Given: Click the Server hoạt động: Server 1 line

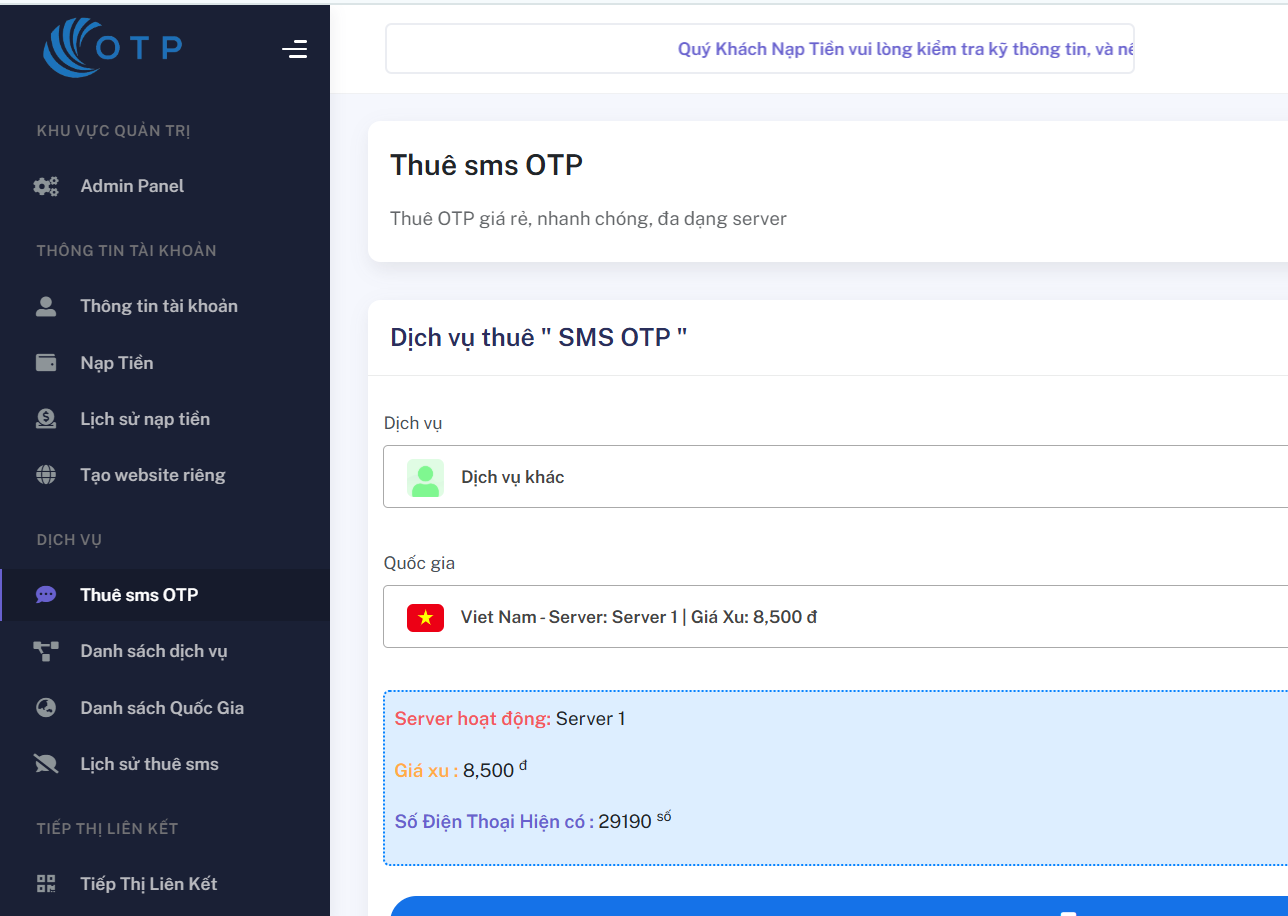Looking at the screenshot, I should [510, 718].
